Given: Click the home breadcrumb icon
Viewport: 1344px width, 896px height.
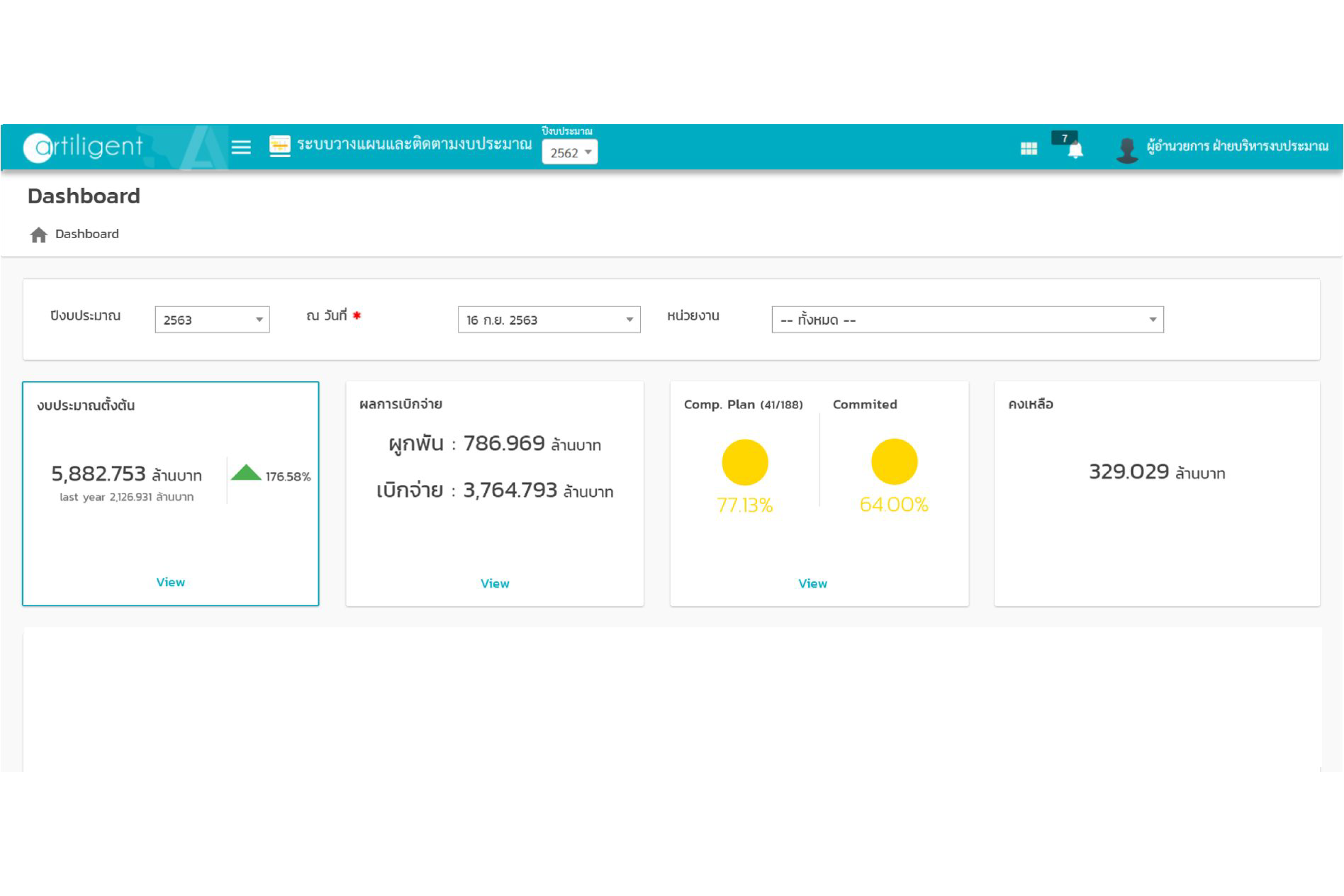Looking at the screenshot, I should 38,235.
